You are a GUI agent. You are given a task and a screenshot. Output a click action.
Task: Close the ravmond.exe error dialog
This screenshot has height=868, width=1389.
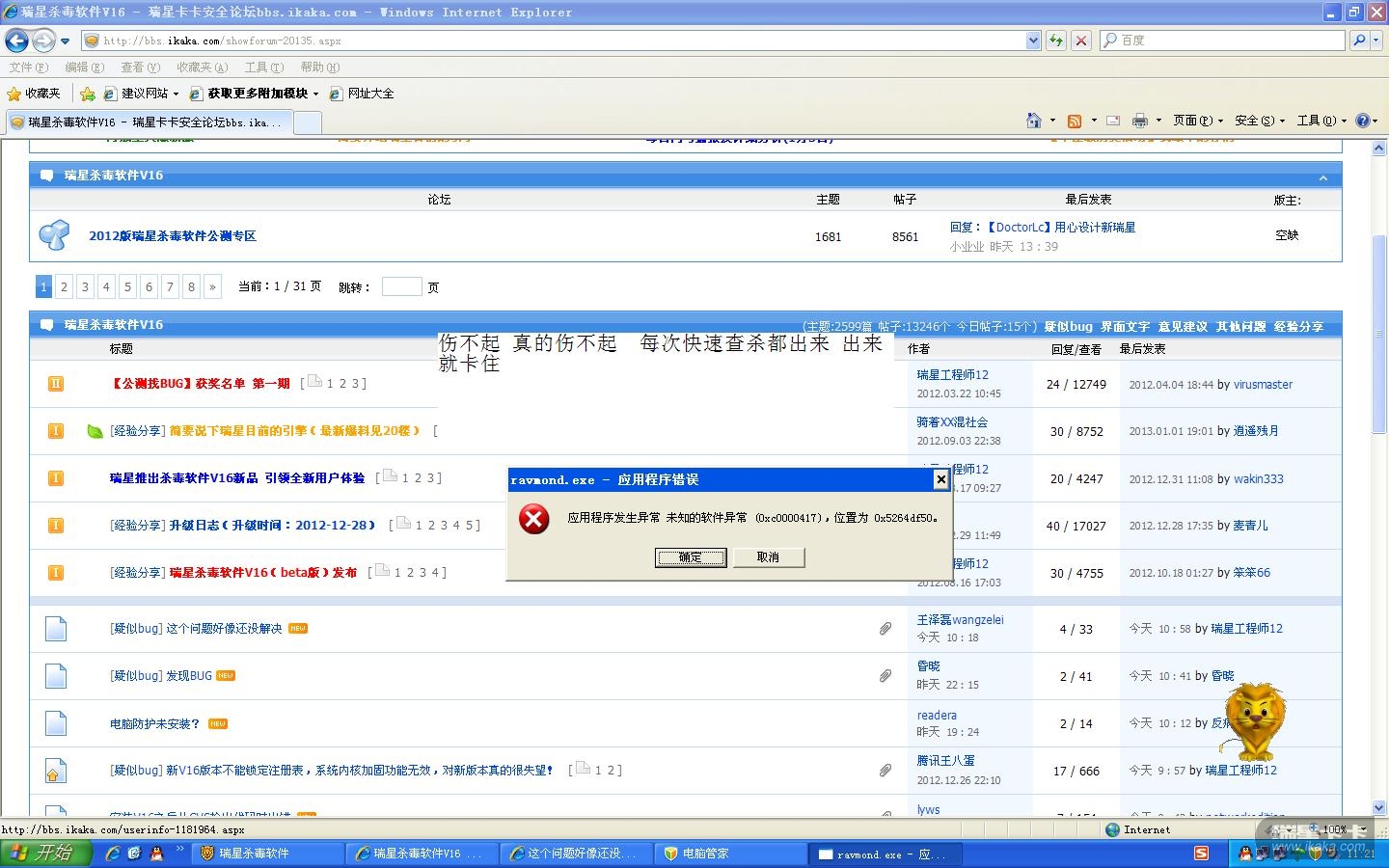tap(941, 479)
